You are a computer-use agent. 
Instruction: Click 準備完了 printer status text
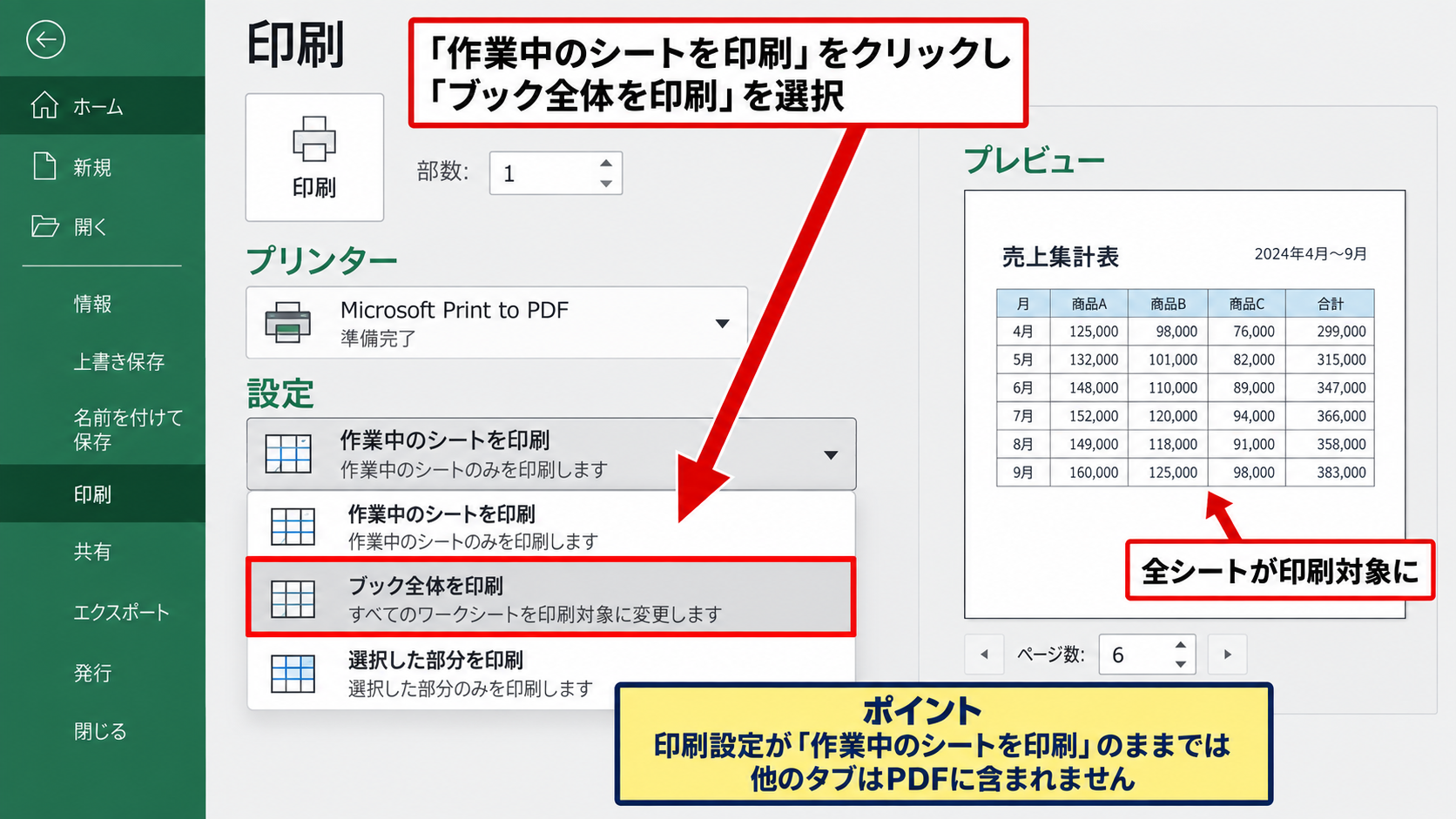(x=379, y=339)
